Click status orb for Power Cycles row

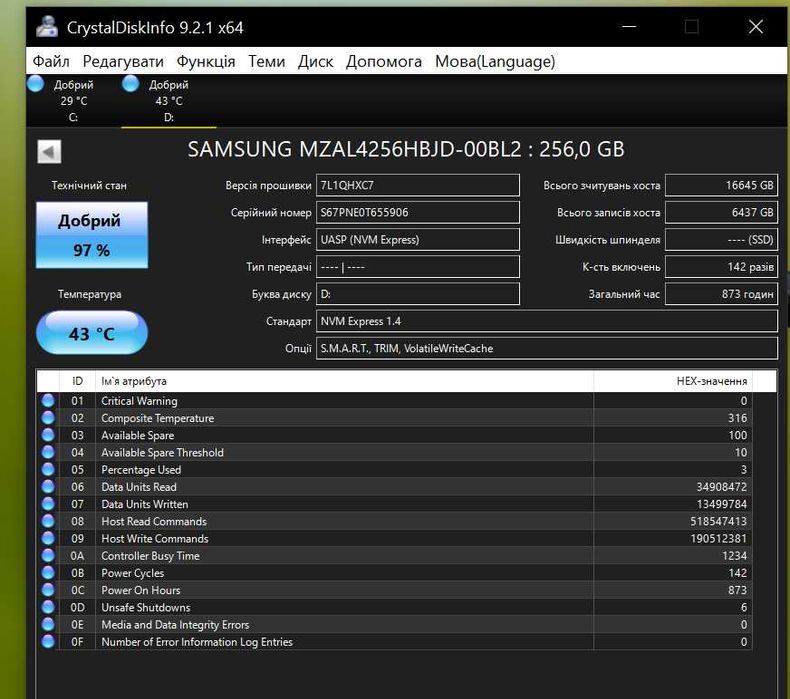pos(48,573)
